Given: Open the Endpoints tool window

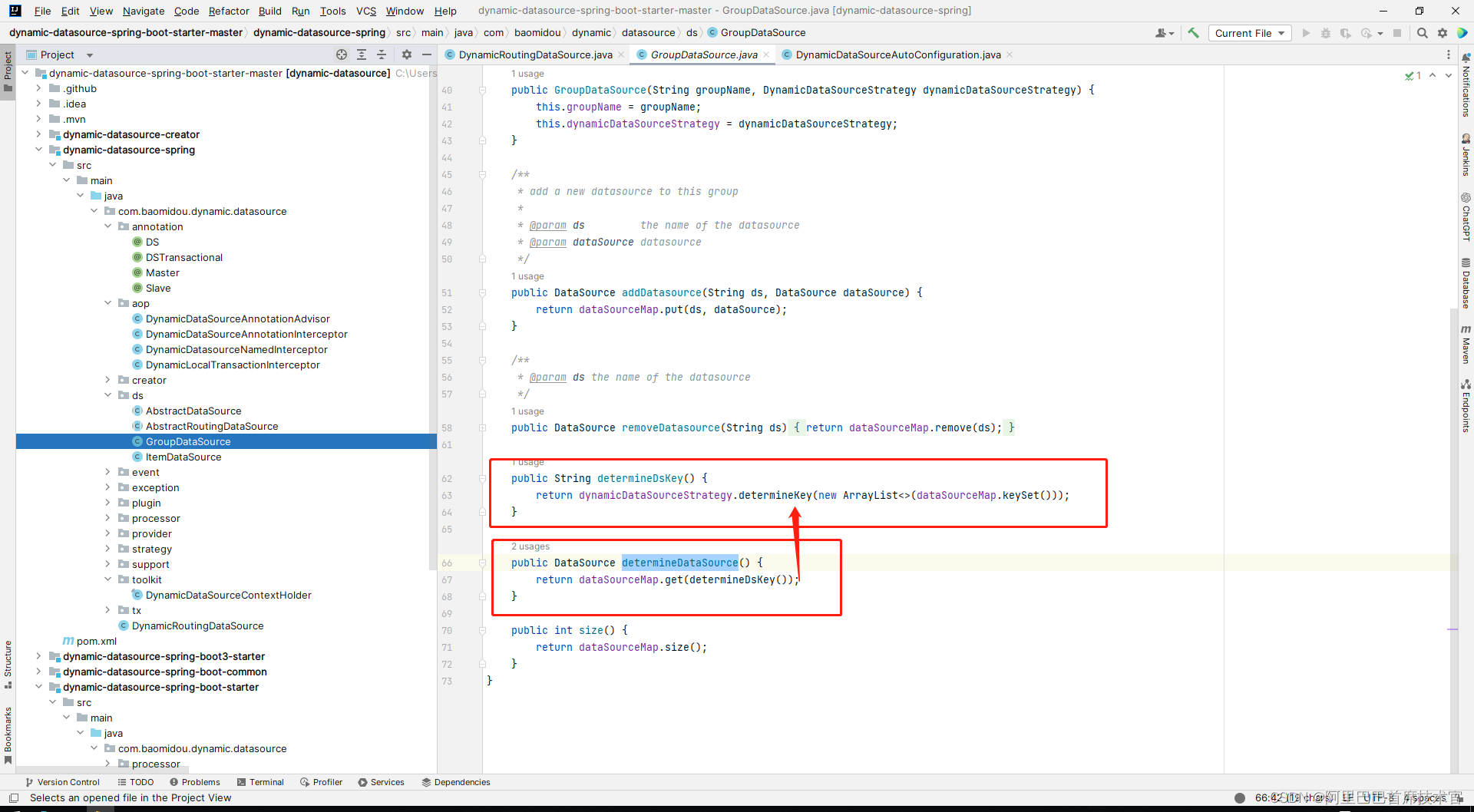Looking at the screenshot, I should pyautogui.click(x=1466, y=406).
